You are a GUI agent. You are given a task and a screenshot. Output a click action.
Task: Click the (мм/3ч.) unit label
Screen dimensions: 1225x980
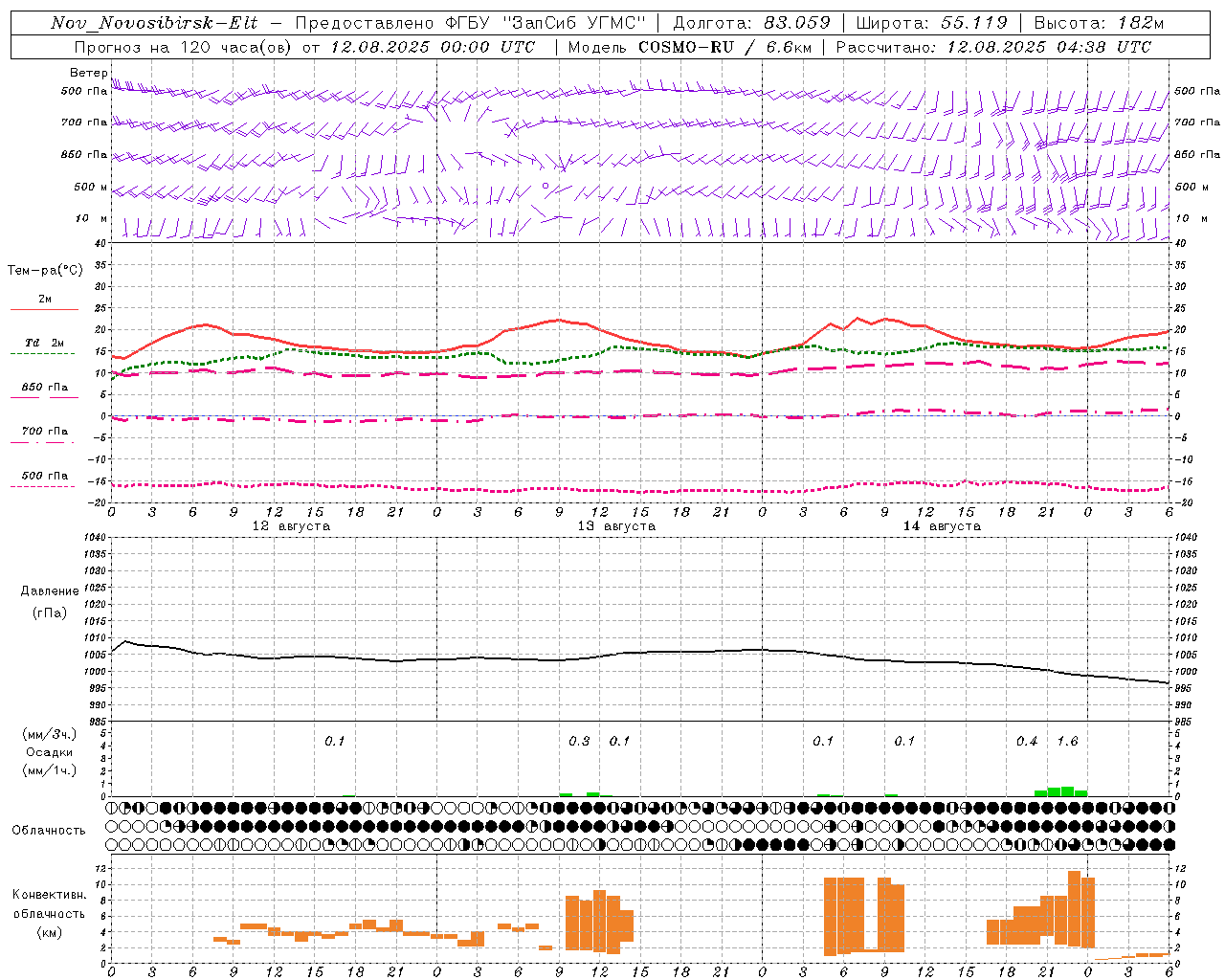[50, 734]
